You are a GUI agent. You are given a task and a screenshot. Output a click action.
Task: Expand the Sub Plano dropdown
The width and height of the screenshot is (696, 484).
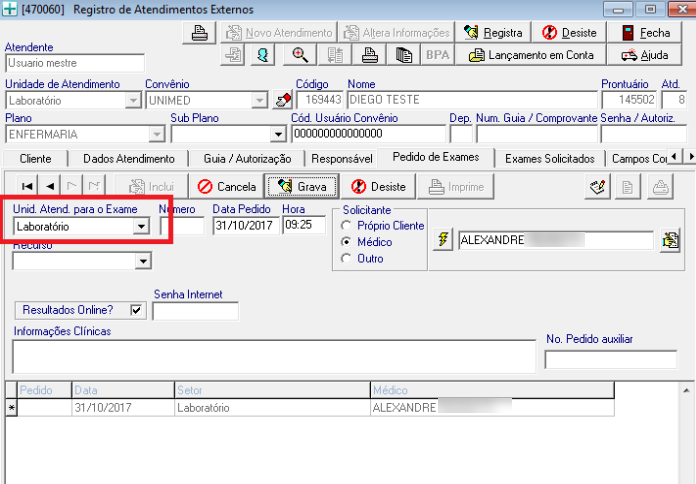tap(278, 134)
